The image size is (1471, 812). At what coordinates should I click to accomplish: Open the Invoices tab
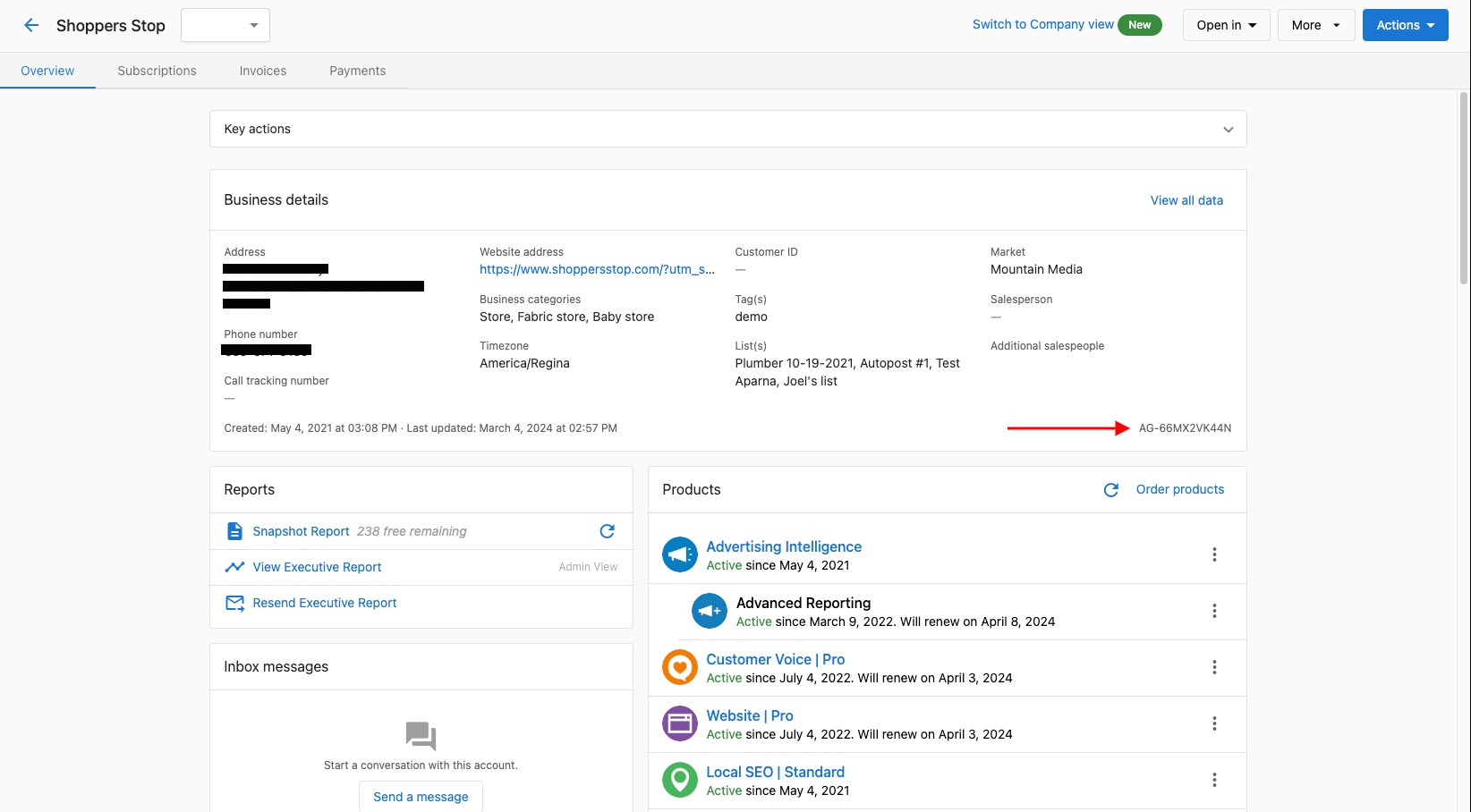(x=263, y=71)
